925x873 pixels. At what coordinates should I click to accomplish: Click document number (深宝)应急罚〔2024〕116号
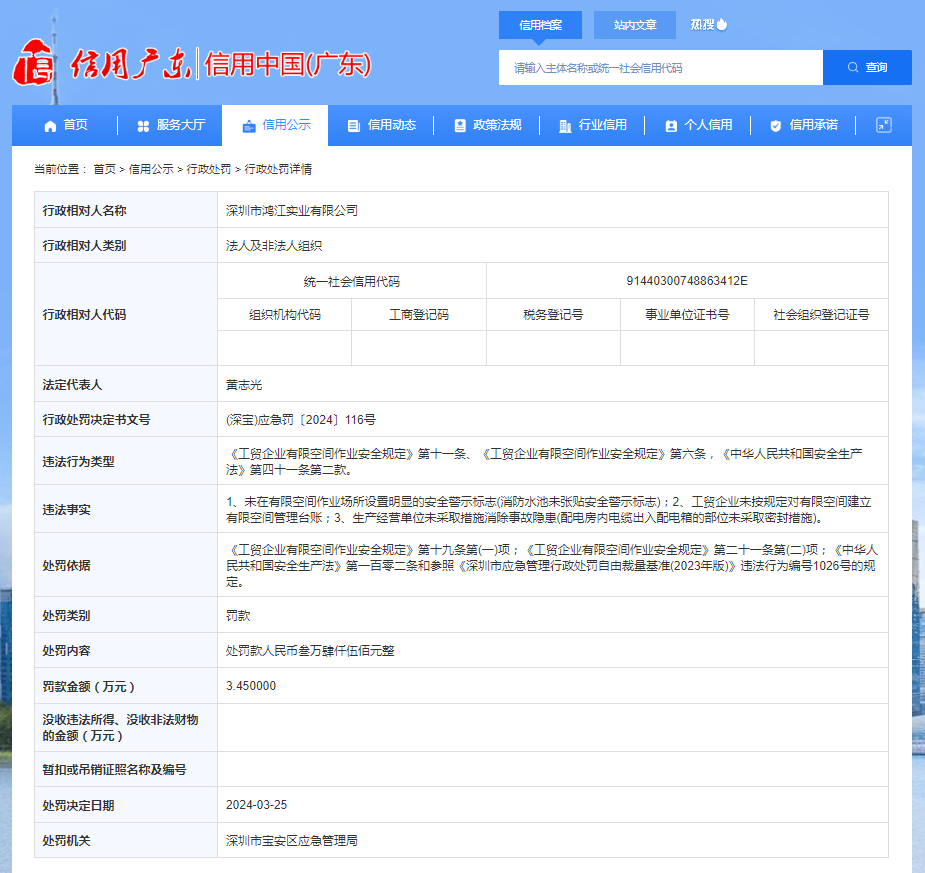[x=300, y=420]
